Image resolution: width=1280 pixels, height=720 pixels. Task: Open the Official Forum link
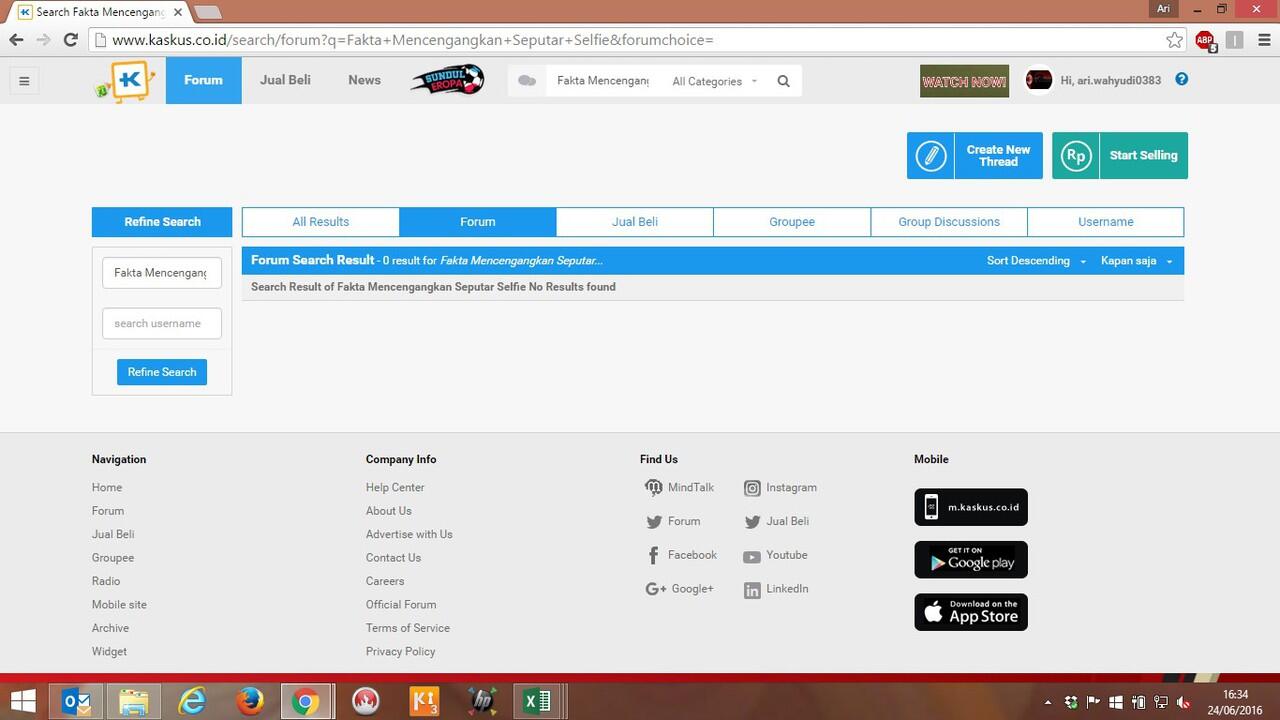[401, 605]
